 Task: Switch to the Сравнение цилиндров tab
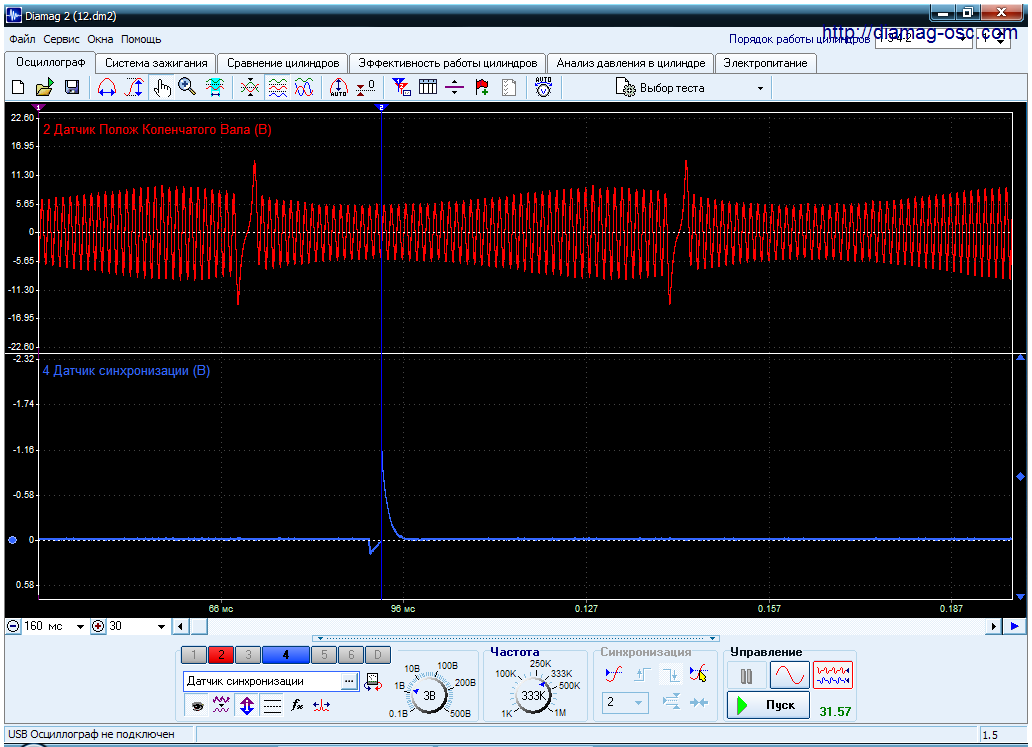tap(283, 63)
